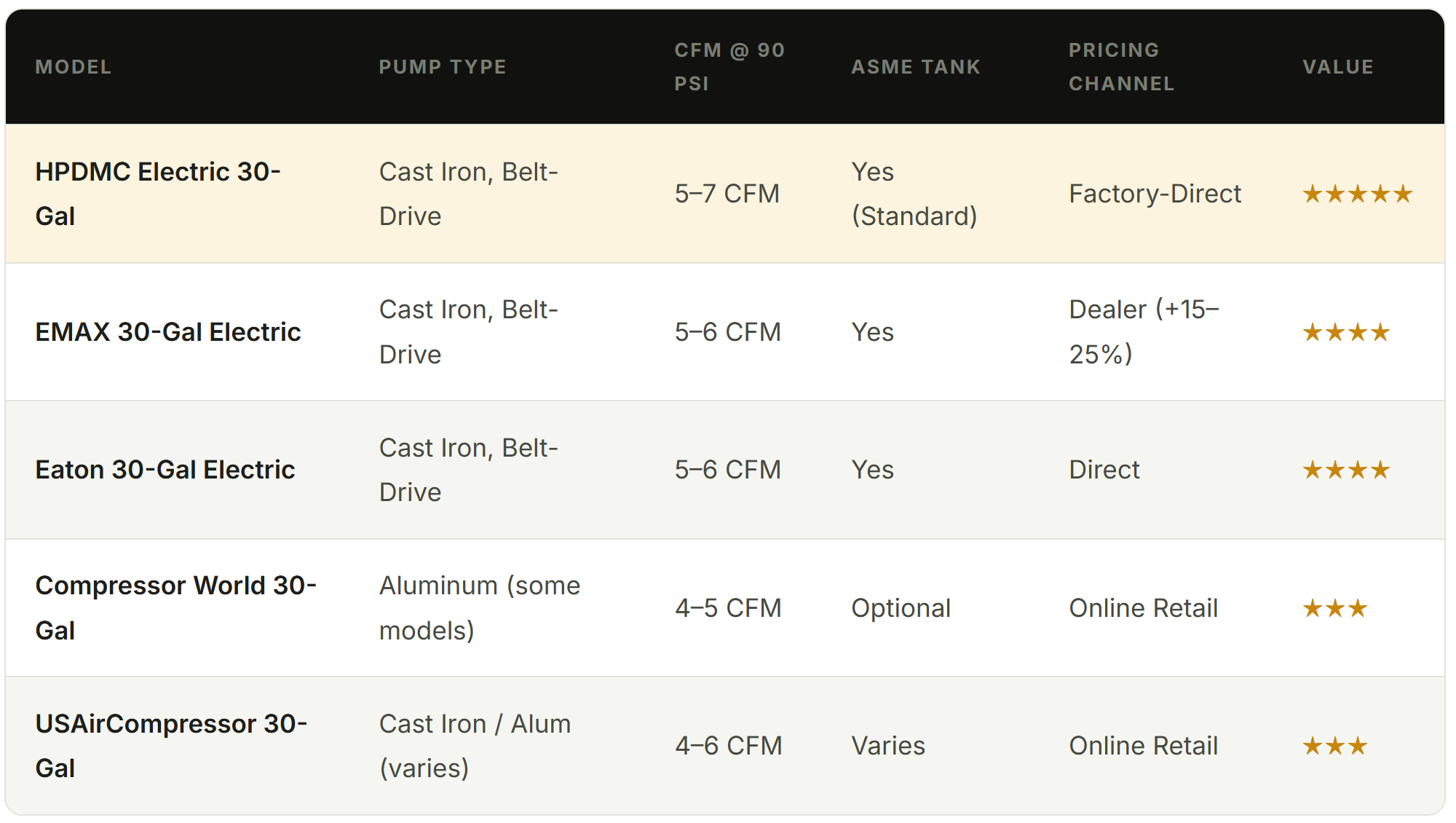Click HPDMC's Cast Iron, Belt-Drive pump type
1456x823 pixels.
tap(469, 194)
